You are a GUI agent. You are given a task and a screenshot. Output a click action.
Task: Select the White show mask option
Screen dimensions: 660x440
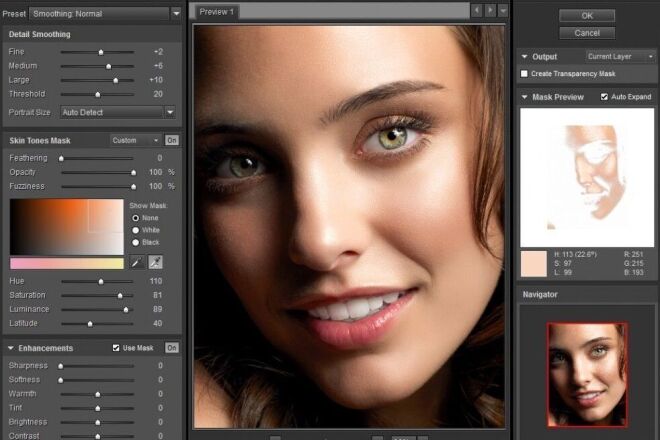(136, 230)
